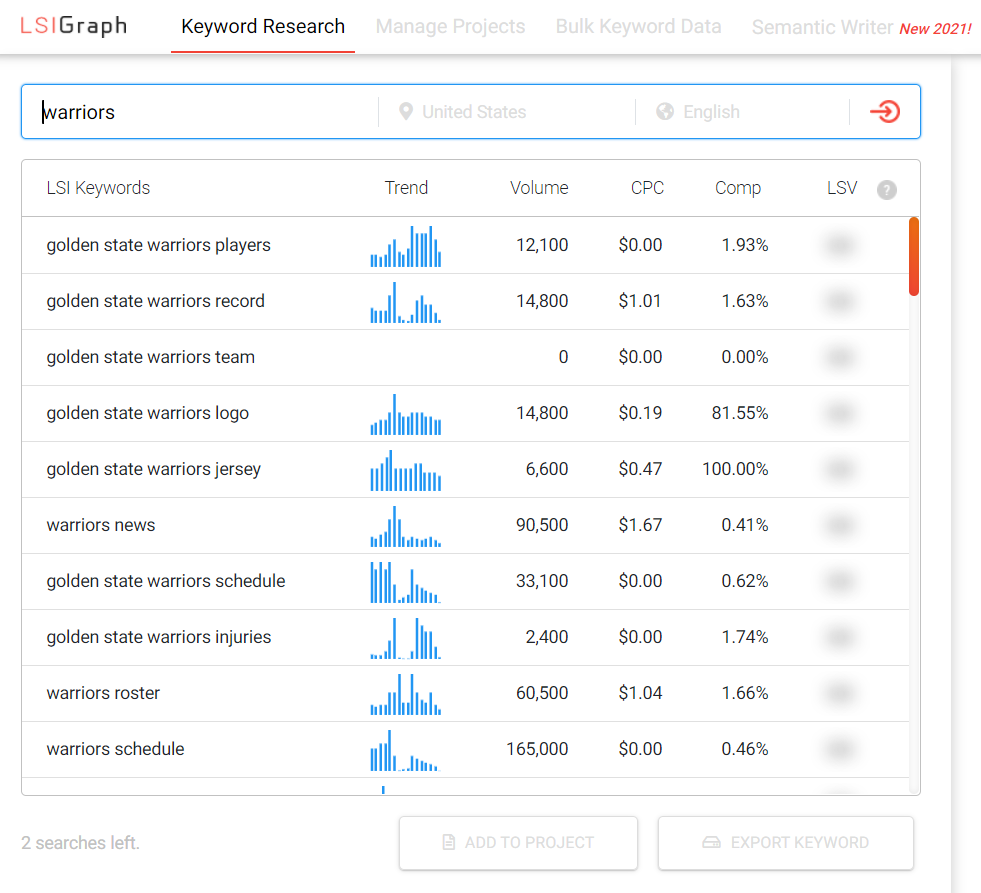Click the $1.01 CPC value

(640, 301)
